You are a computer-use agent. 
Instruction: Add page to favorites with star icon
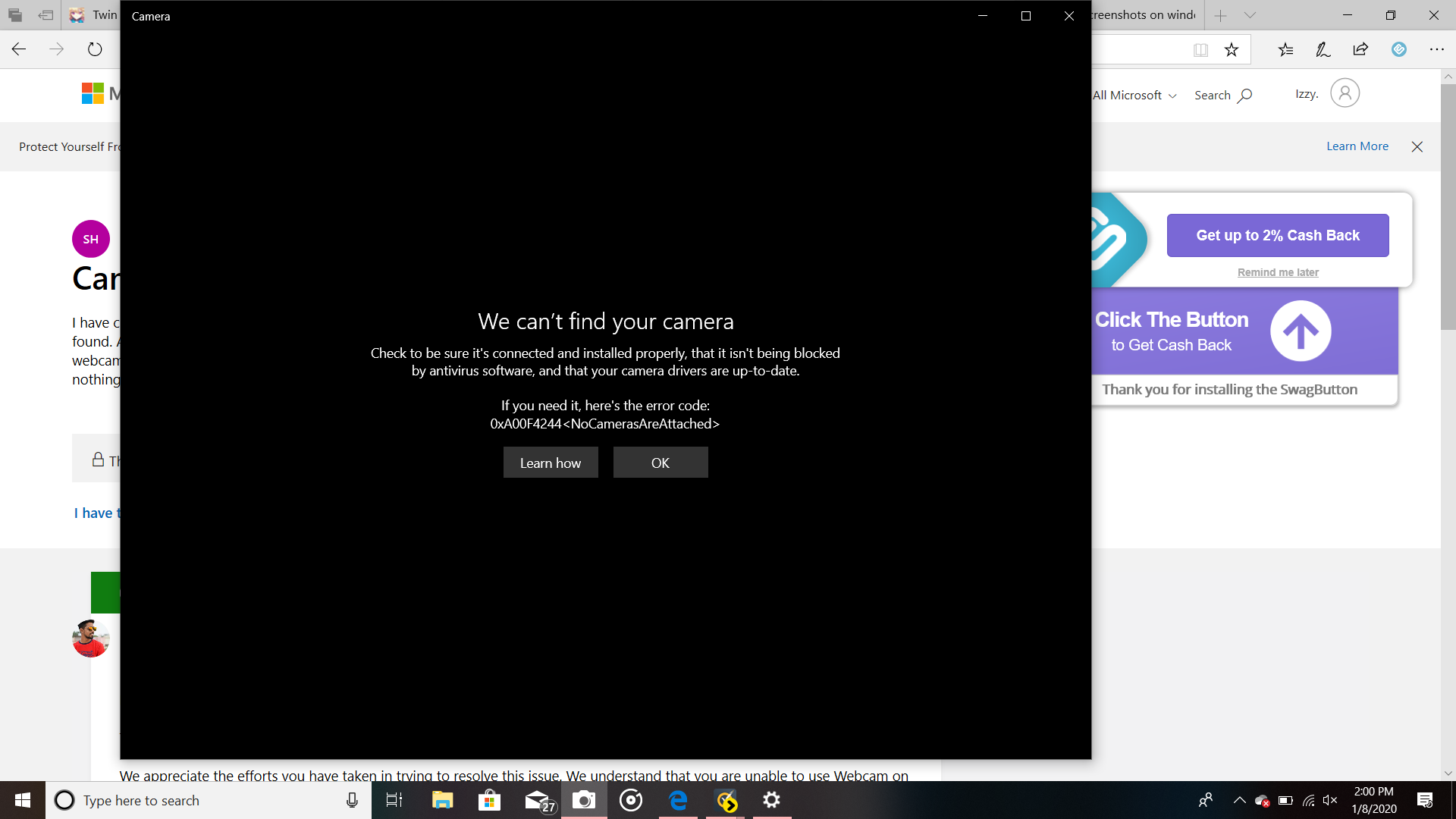click(1232, 50)
